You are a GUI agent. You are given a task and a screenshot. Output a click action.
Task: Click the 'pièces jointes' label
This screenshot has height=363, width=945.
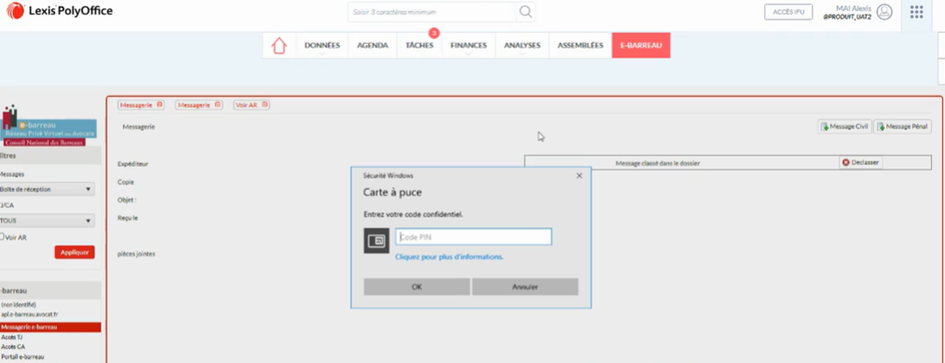[136, 254]
